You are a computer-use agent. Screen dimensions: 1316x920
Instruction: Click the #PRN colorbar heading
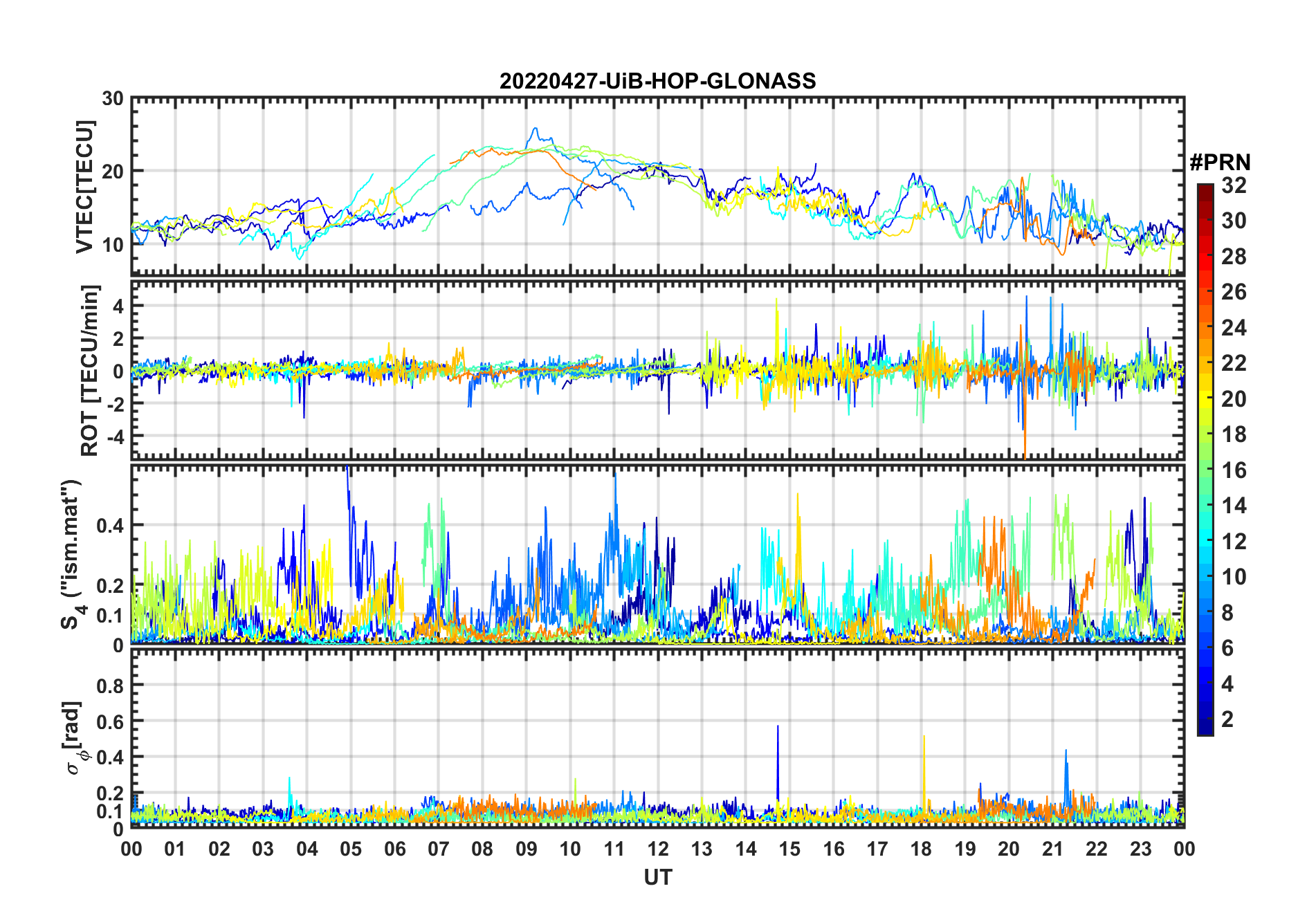1220,163
